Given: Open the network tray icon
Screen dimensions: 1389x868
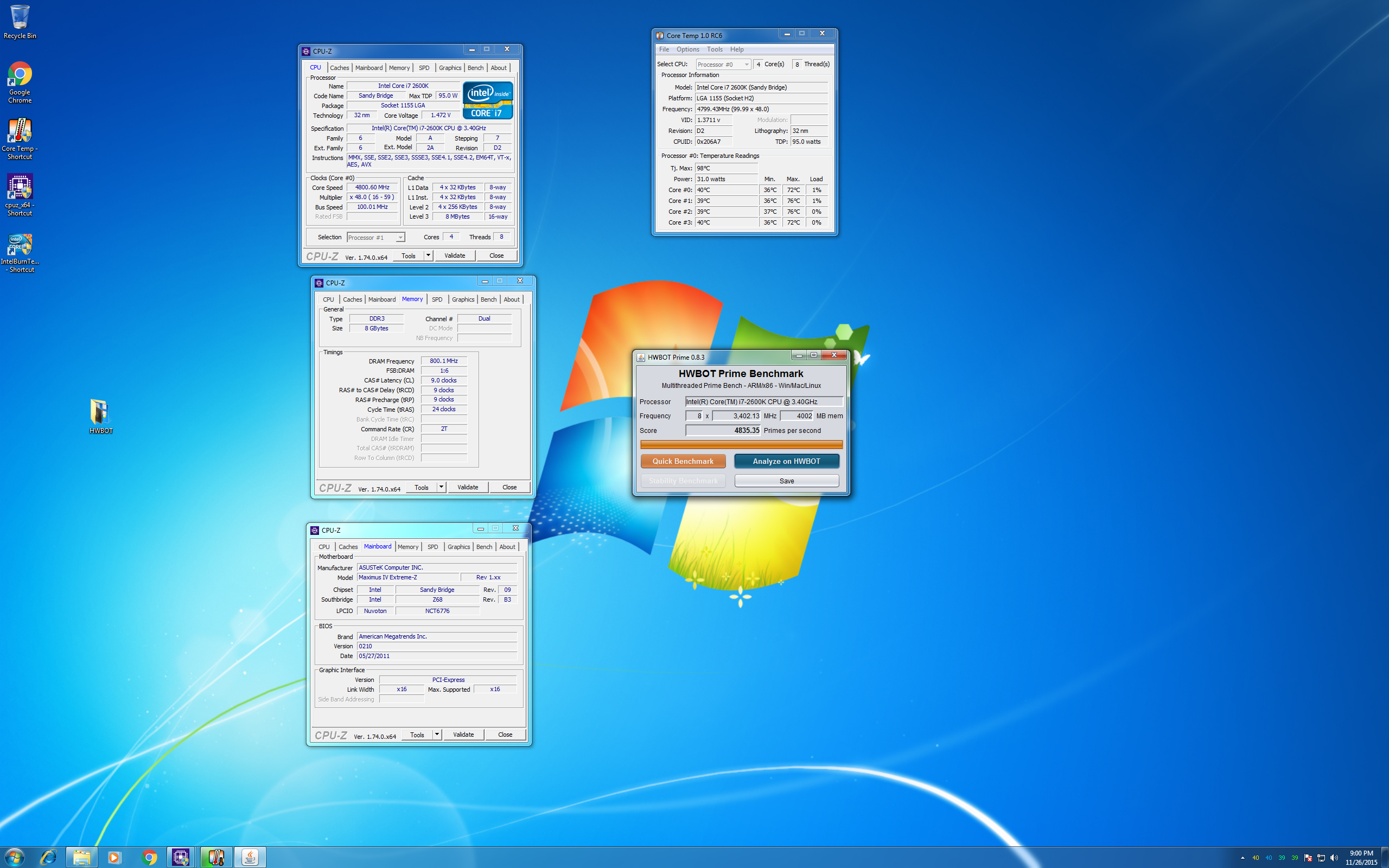Looking at the screenshot, I should tap(1321, 858).
